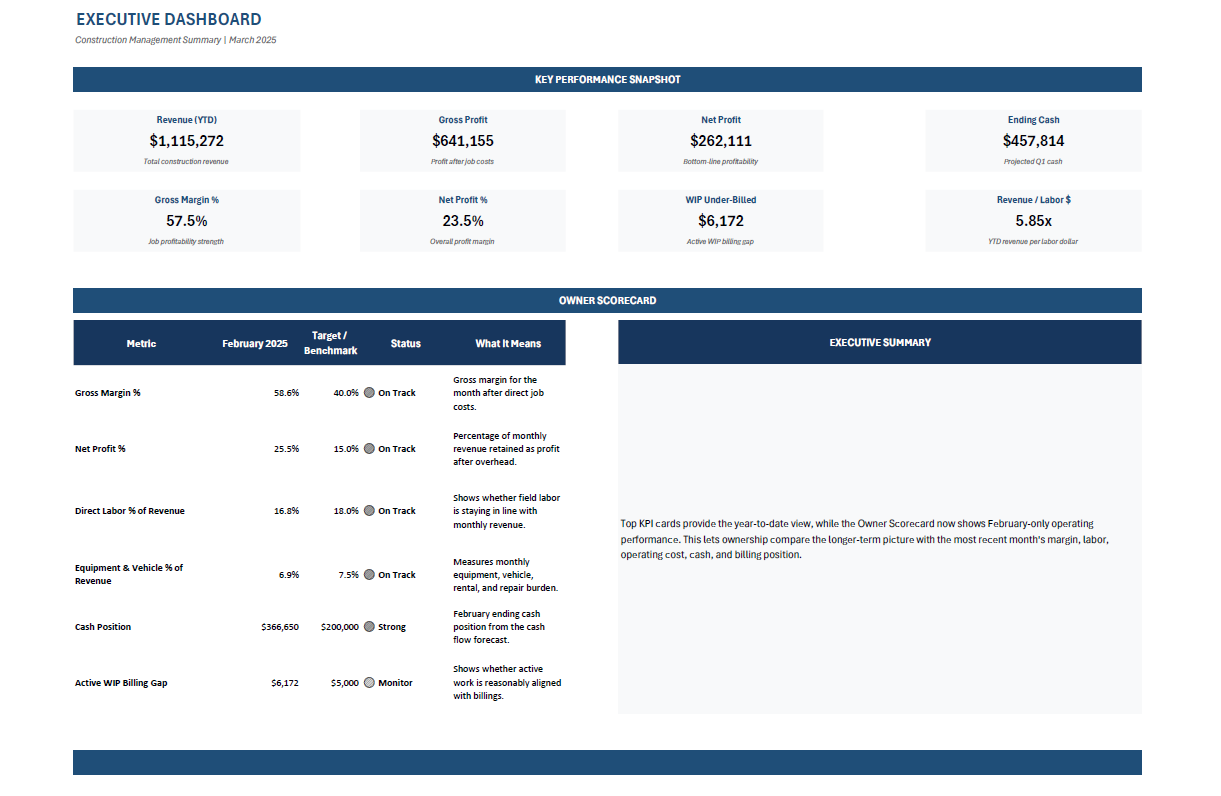The width and height of the screenshot is (1221, 796).
Task: Select the Equipment & Vehicle % of Revenue label
Action: tap(129, 574)
